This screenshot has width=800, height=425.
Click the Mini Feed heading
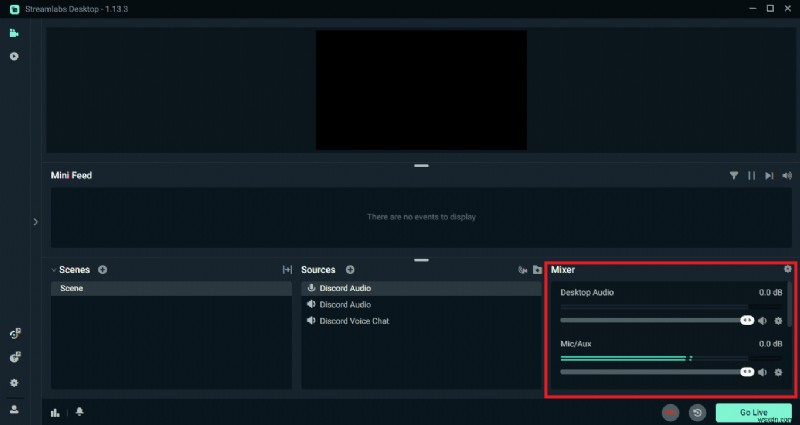coord(71,176)
